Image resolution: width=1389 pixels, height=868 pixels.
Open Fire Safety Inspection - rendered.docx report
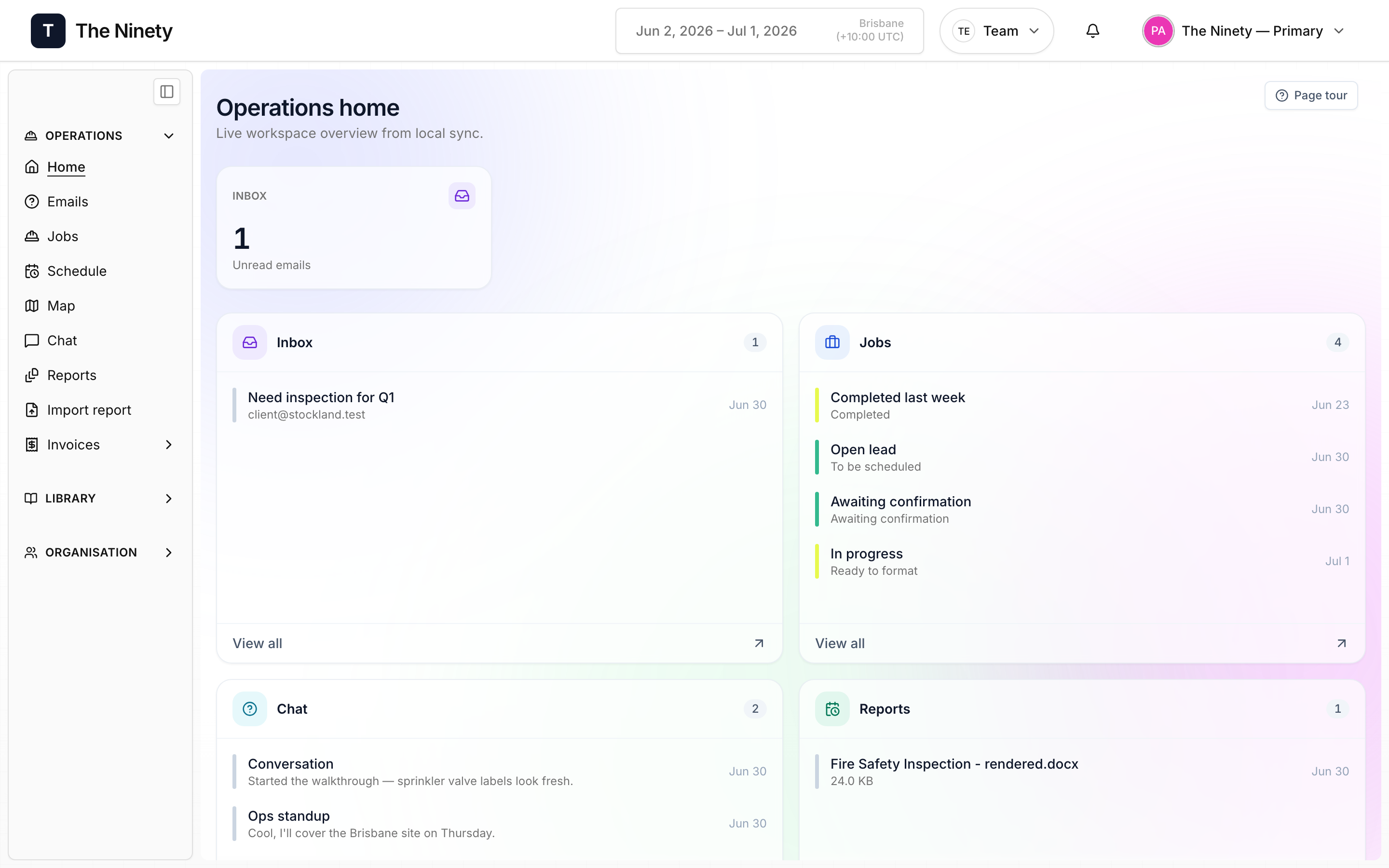coord(1081,772)
